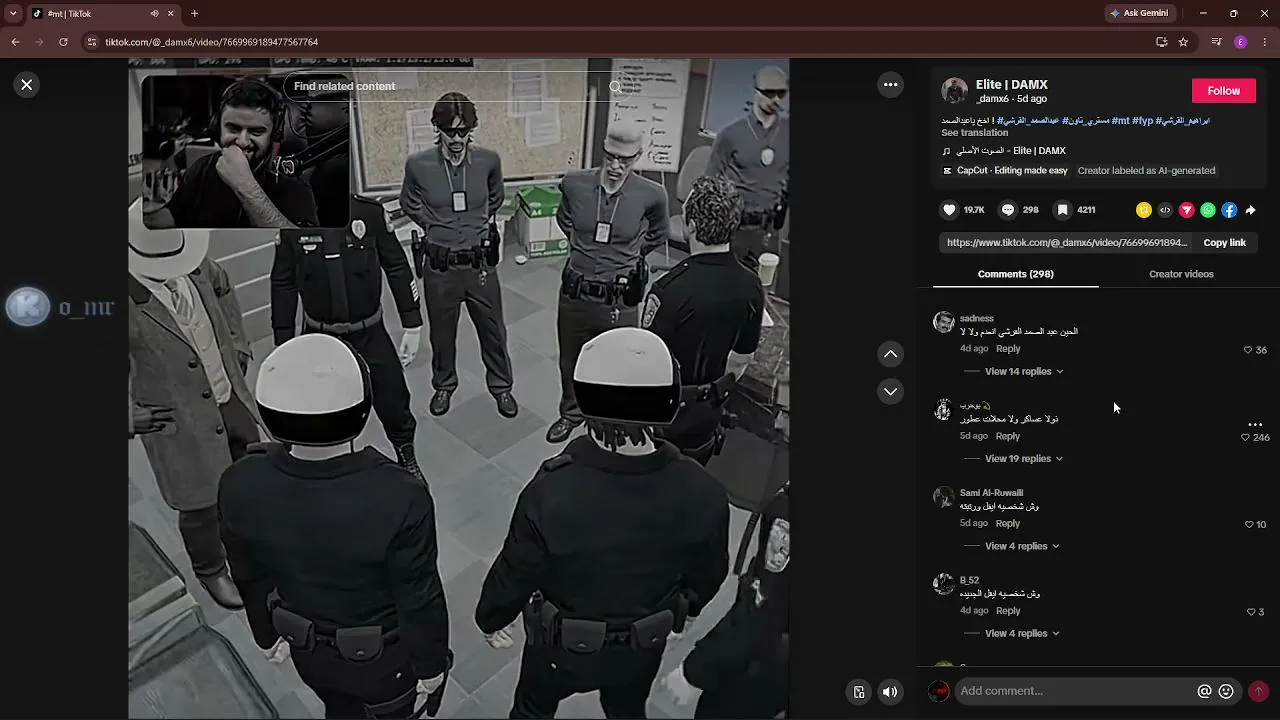The width and height of the screenshot is (1280, 720).
Task: Open Ask Gemini in the browser
Action: [x=1139, y=13]
